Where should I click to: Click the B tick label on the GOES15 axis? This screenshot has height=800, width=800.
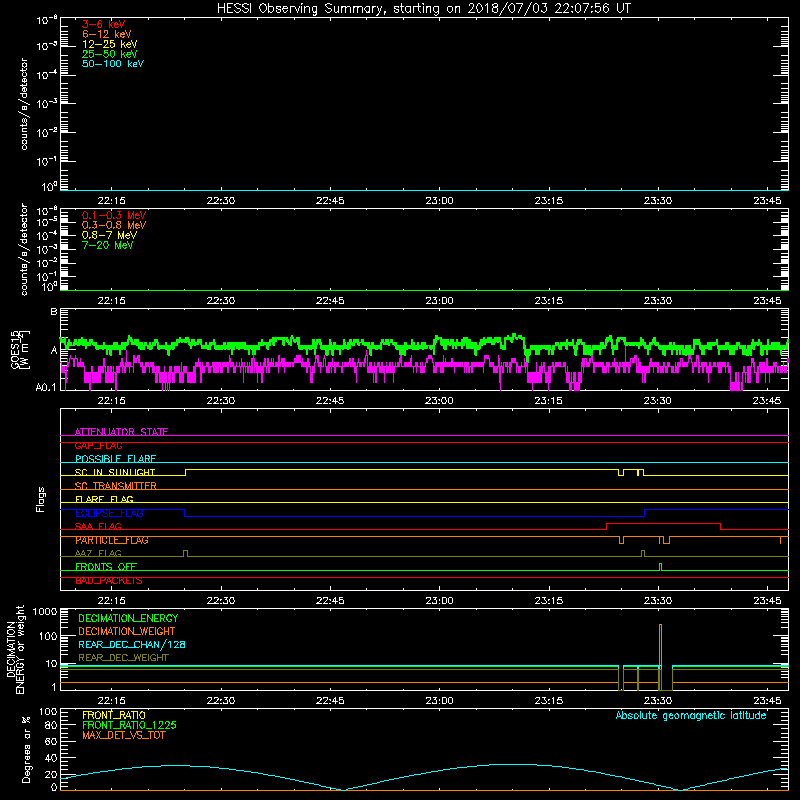54,312
